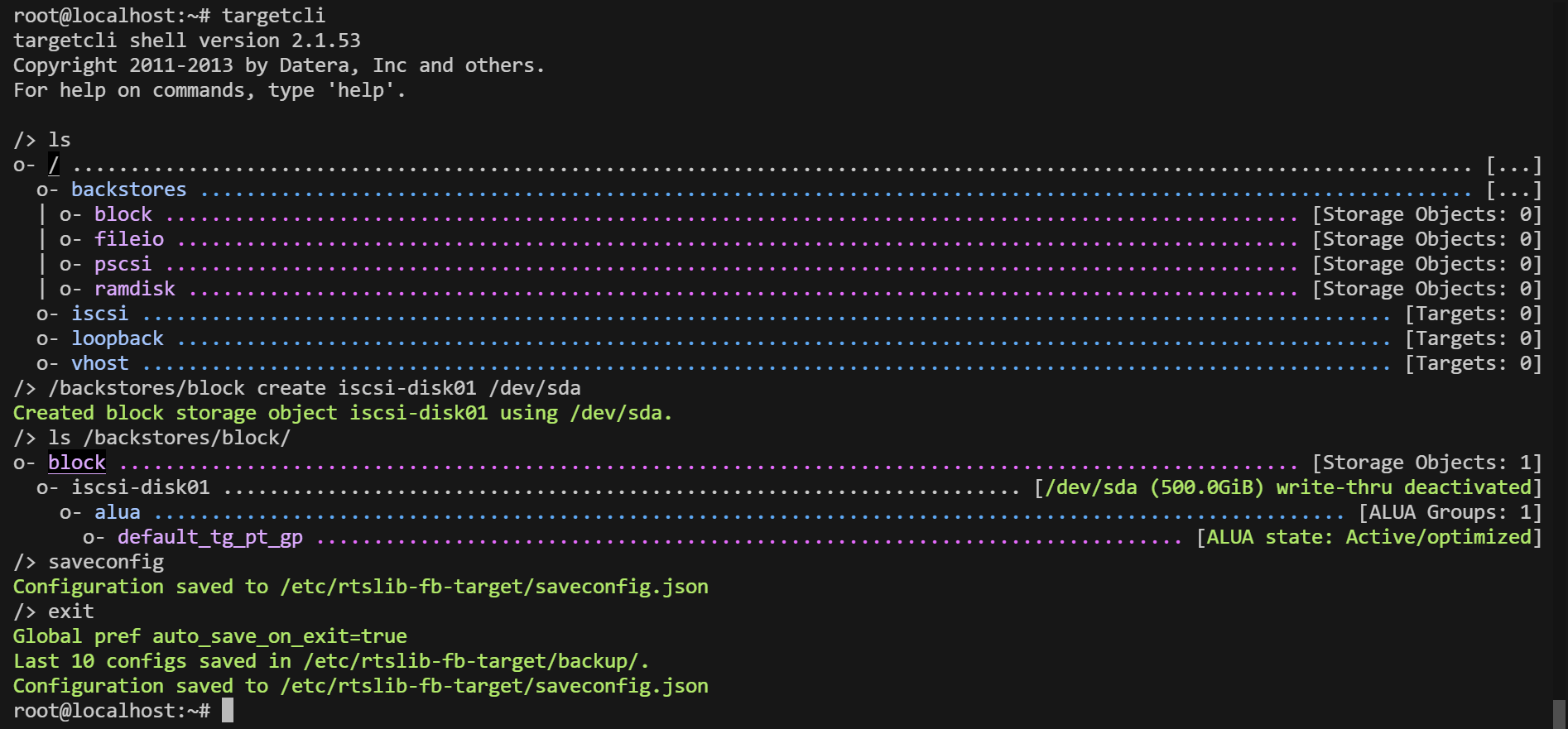
Task: Select the loopback tree node
Action: 117,338
